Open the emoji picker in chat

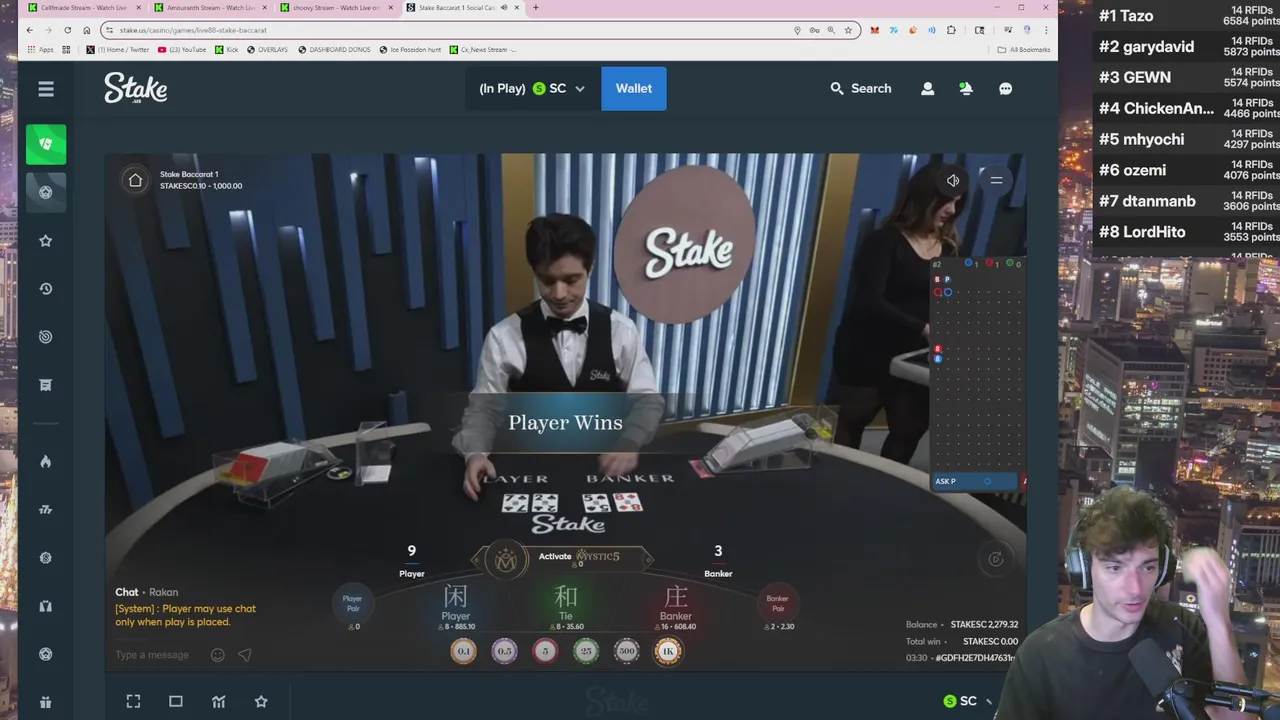point(217,655)
